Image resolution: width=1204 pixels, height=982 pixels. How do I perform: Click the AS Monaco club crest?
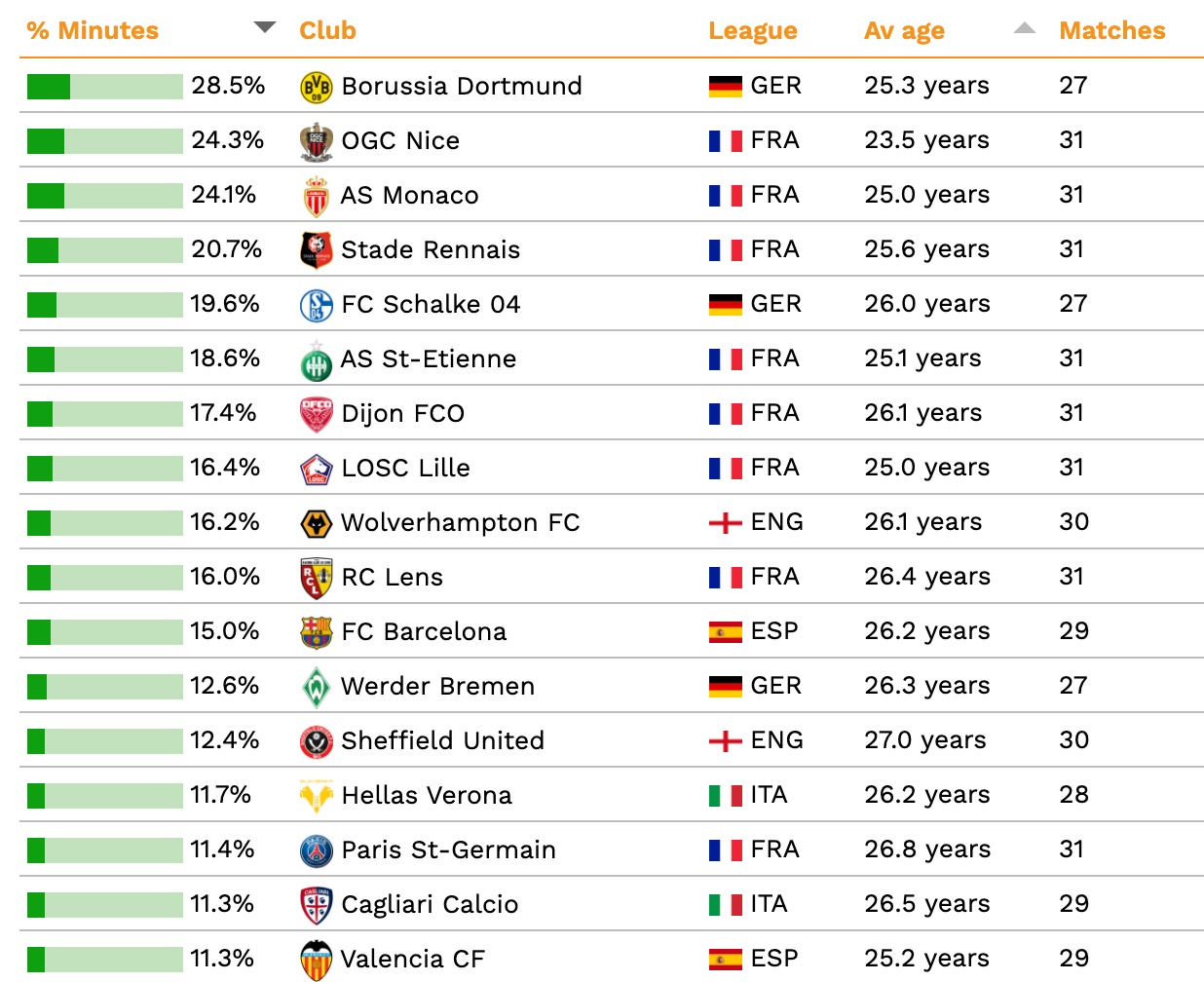click(x=316, y=196)
